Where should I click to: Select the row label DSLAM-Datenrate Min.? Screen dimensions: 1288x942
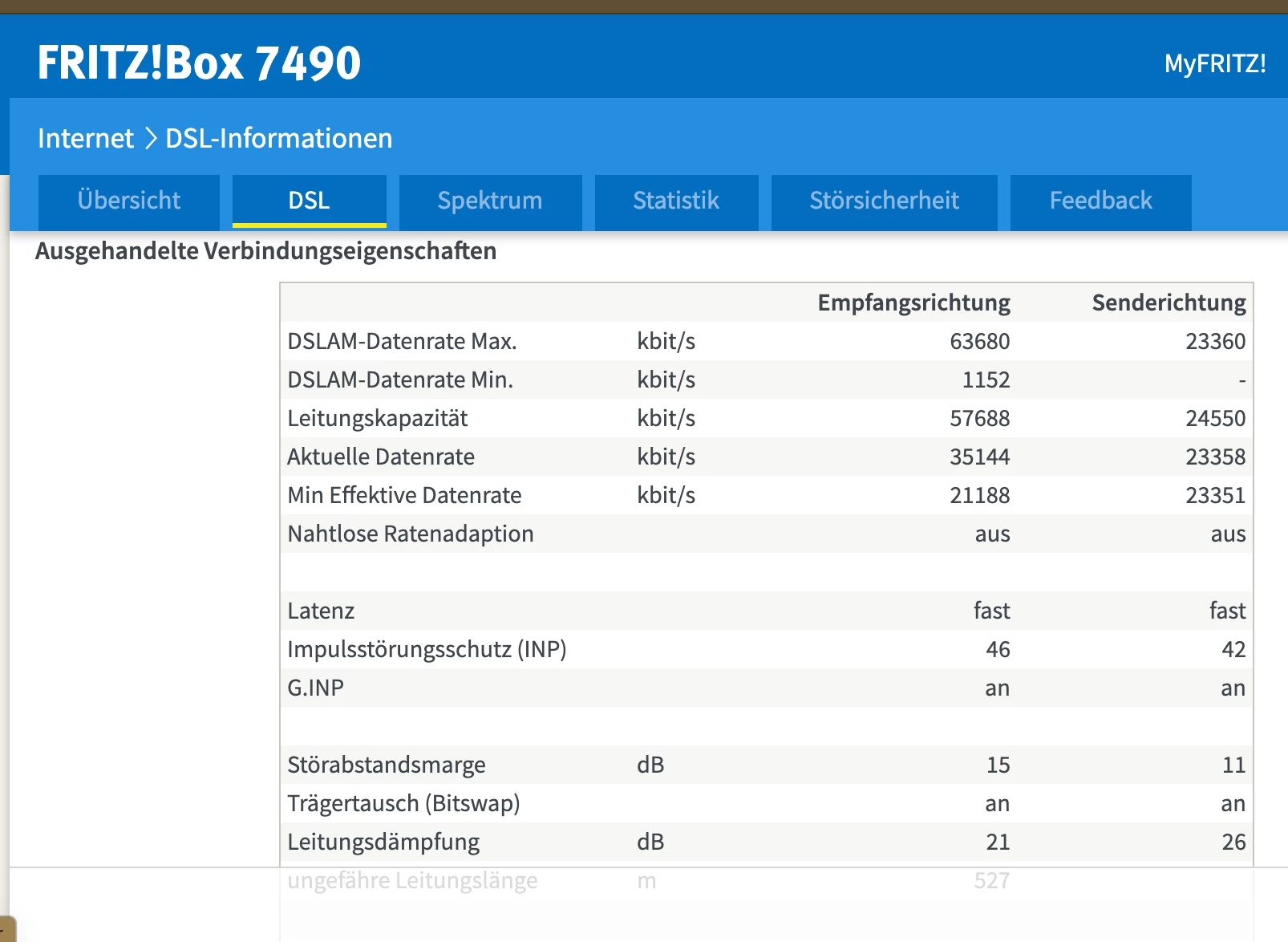pyautogui.click(x=400, y=380)
